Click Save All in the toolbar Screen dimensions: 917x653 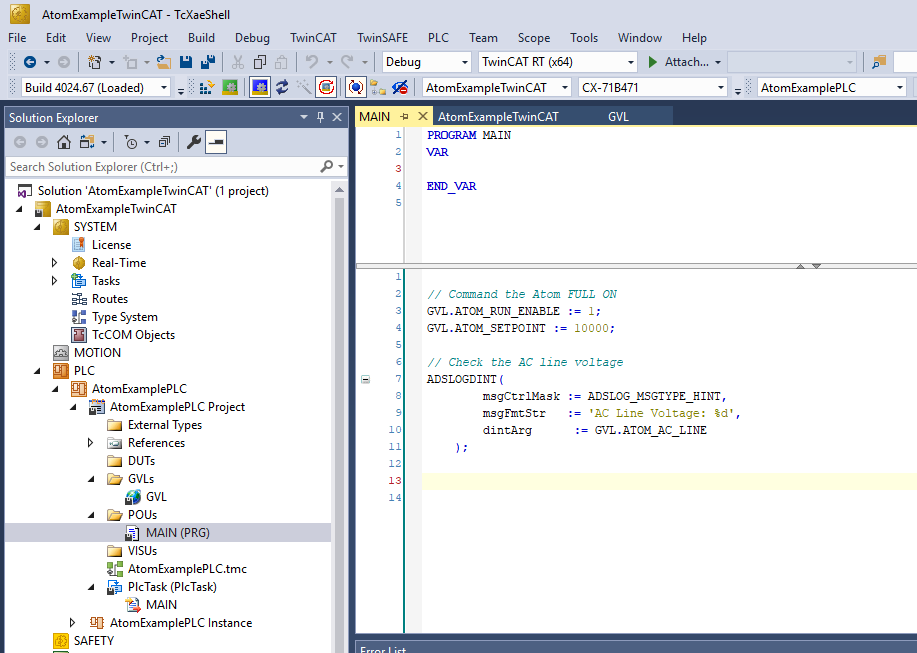point(208,62)
